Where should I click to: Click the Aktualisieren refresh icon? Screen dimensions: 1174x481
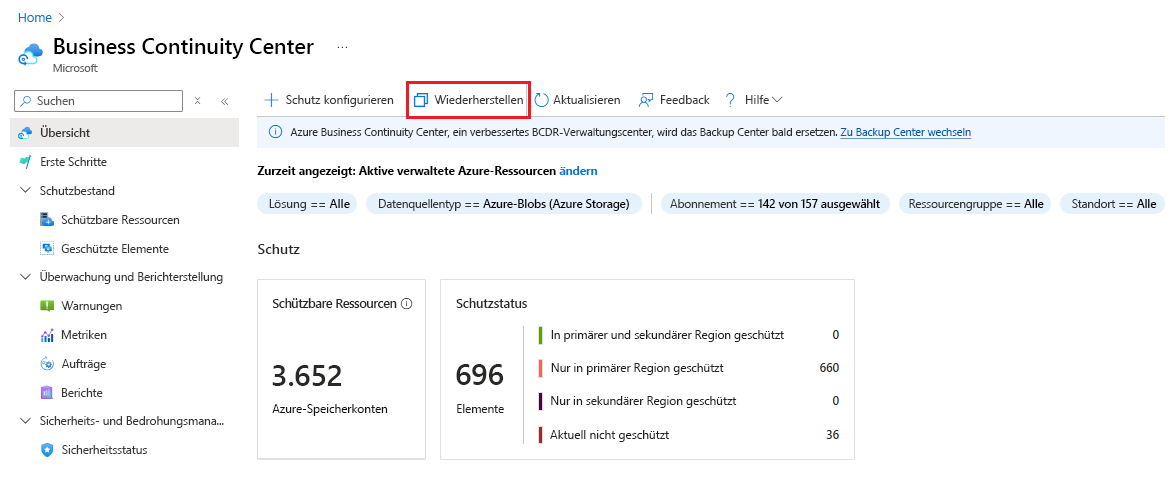(541, 100)
